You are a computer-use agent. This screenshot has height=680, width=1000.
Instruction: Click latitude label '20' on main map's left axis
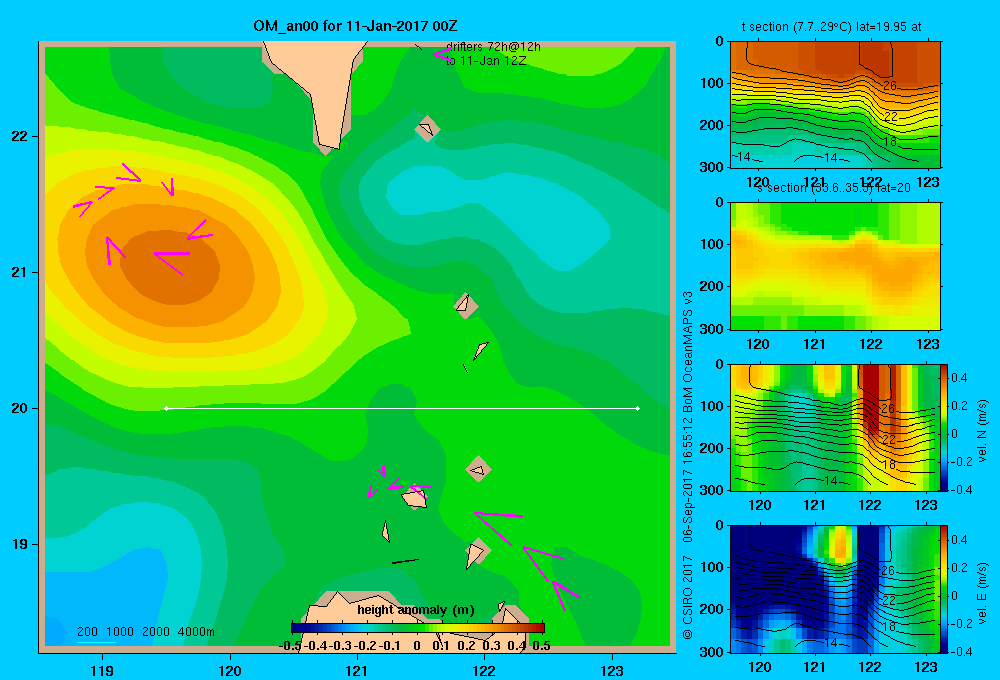(x=20, y=408)
